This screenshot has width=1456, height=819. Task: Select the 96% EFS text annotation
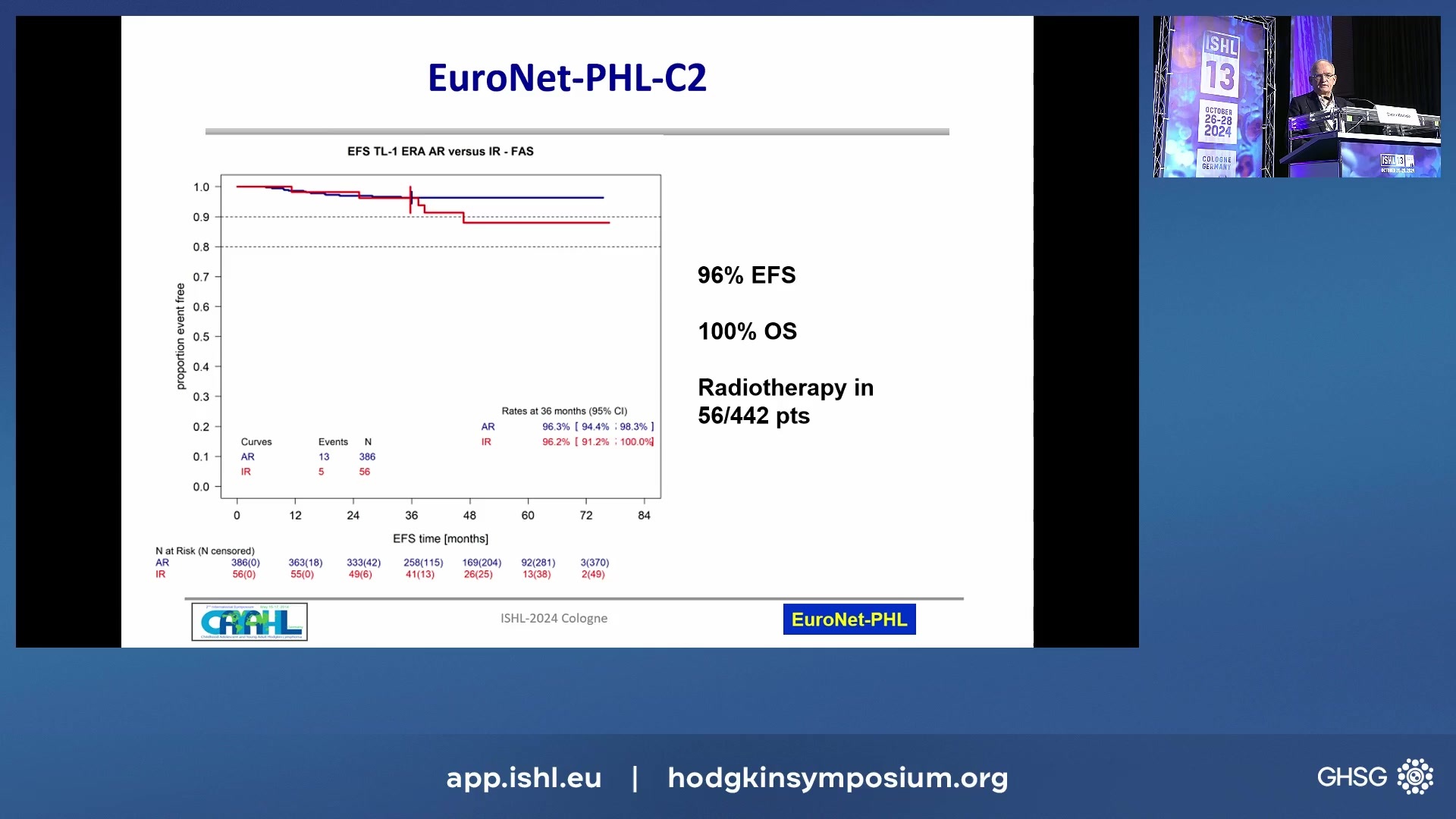click(747, 275)
